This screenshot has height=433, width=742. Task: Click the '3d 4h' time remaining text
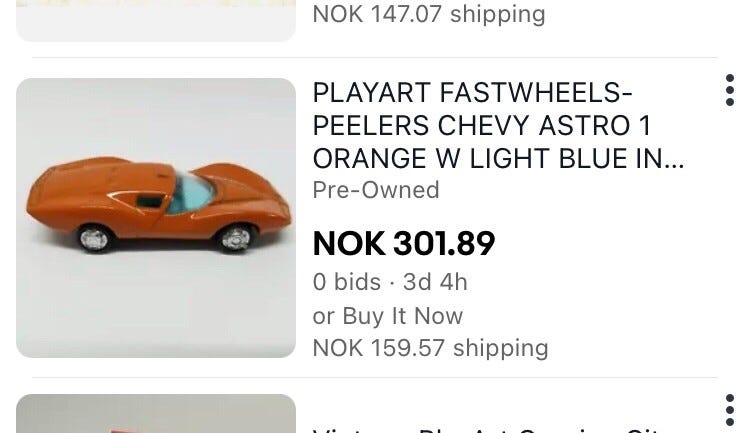pos(435,282)
